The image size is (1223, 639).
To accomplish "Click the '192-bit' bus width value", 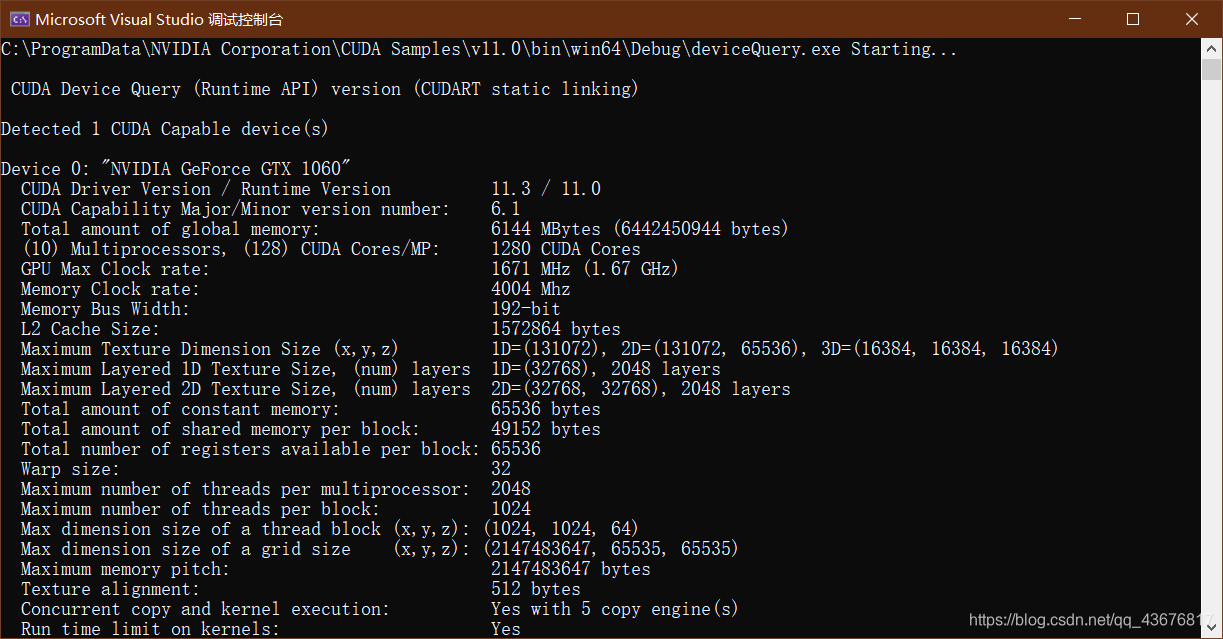I will 526,309.
